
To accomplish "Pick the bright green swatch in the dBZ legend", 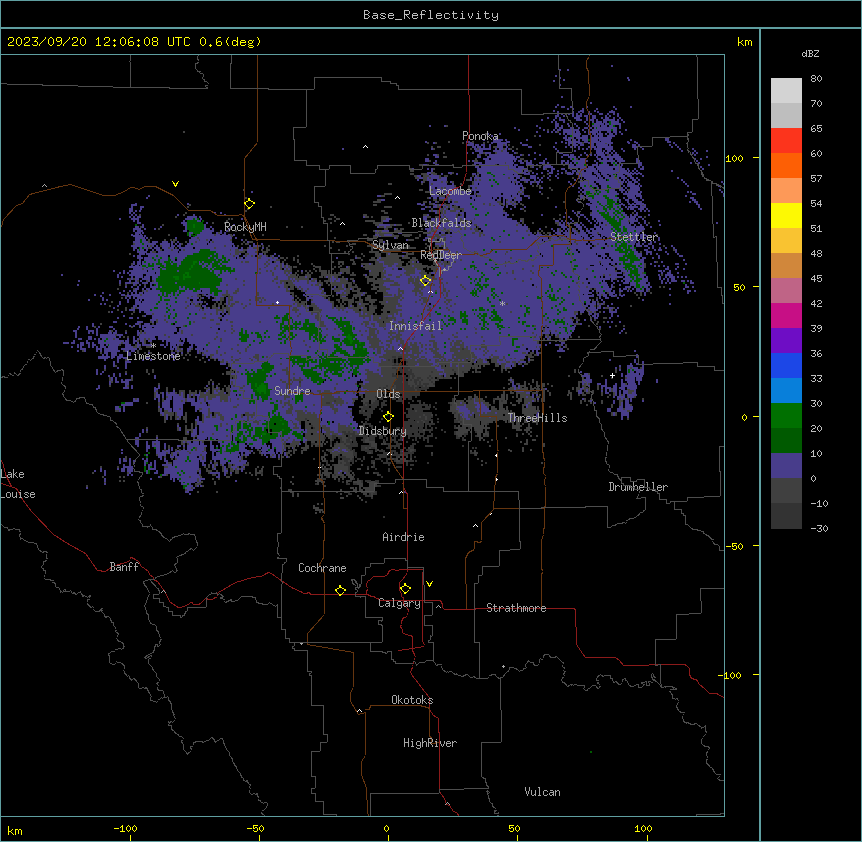I will 786,416.
